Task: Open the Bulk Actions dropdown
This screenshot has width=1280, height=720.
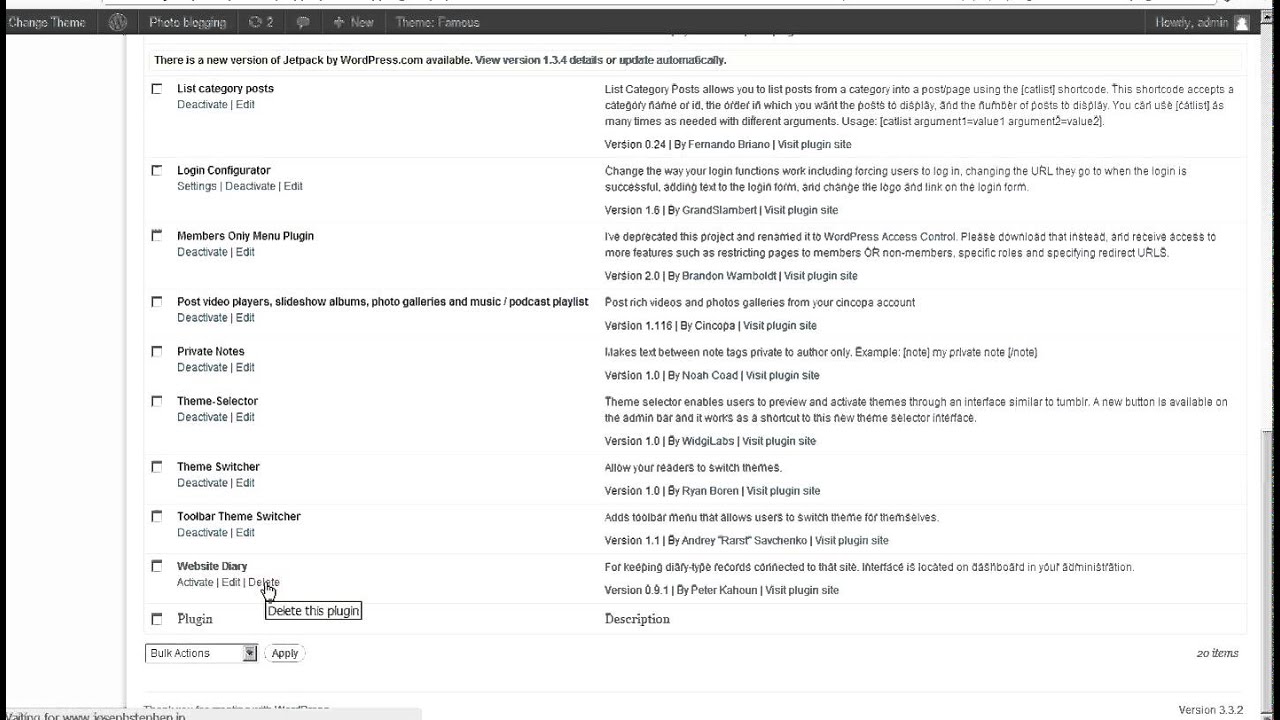Action: coord(201,653)
